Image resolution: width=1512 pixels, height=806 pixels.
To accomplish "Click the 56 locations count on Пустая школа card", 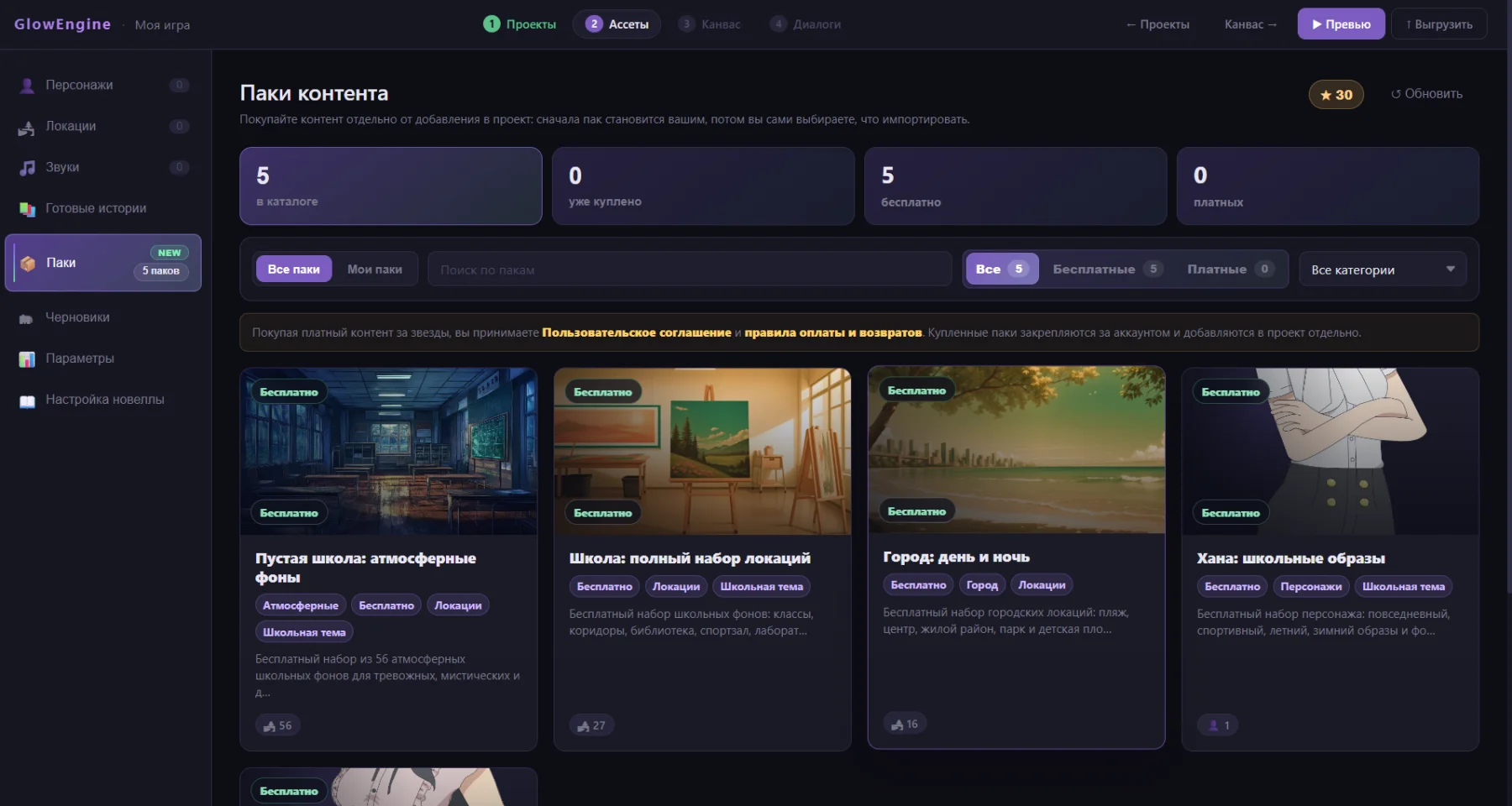I will click(x=277, y=725).
